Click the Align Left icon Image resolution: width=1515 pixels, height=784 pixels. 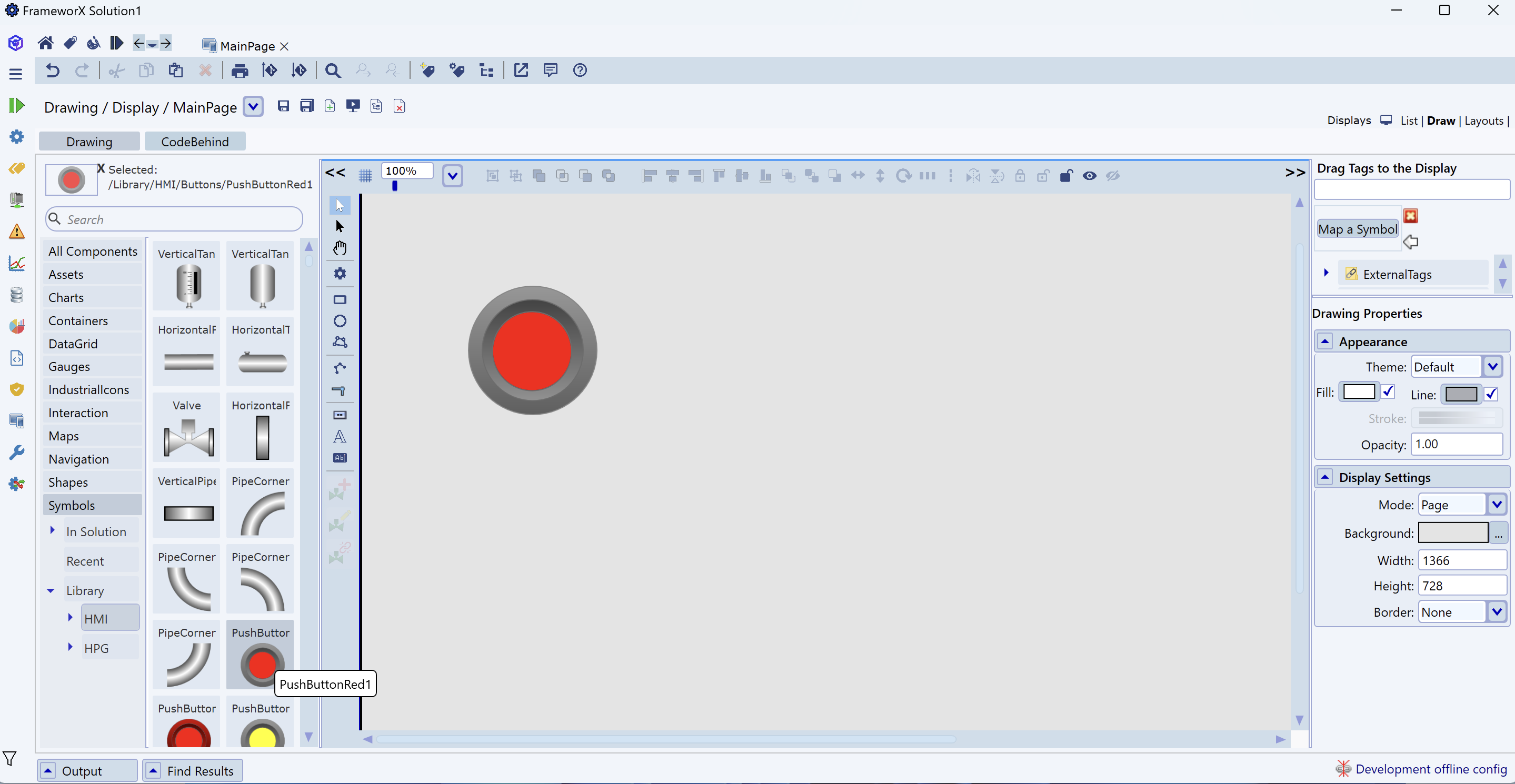[x=649, y=176]
